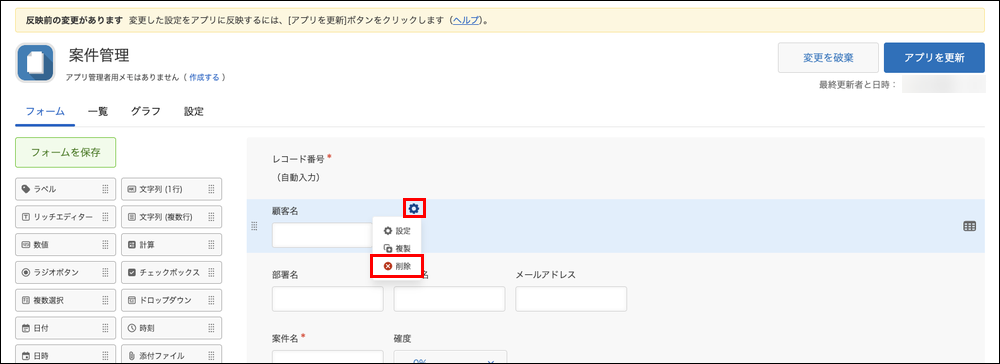Click the 案件管理 app title

coord(99,55)
